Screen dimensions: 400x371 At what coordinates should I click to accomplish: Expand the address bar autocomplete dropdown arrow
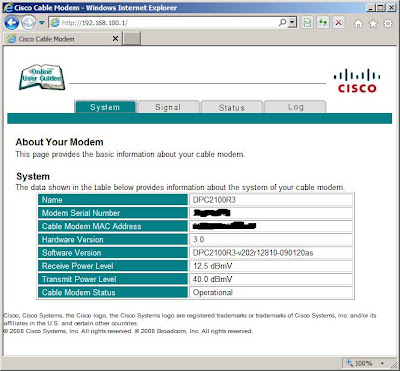293,23
